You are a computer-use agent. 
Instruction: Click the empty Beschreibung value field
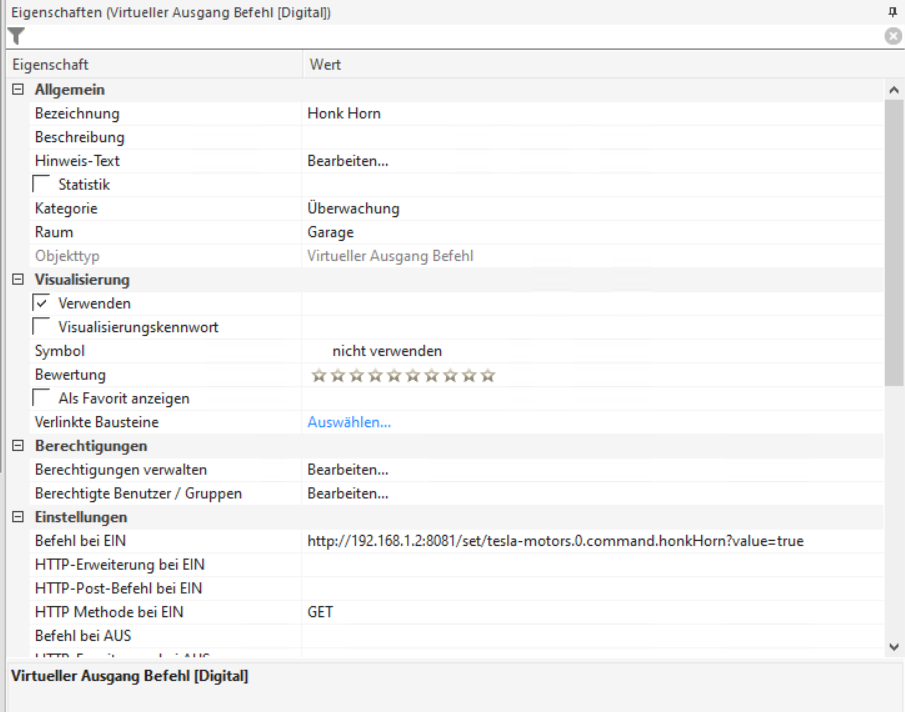point(593,137)
